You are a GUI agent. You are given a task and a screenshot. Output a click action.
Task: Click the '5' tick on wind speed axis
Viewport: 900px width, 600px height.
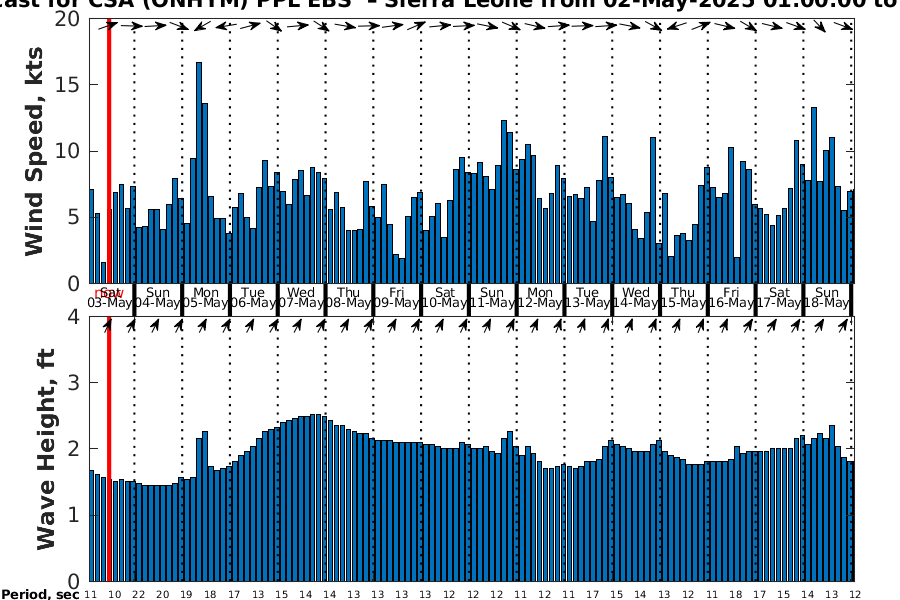click(x=73, y=218)
